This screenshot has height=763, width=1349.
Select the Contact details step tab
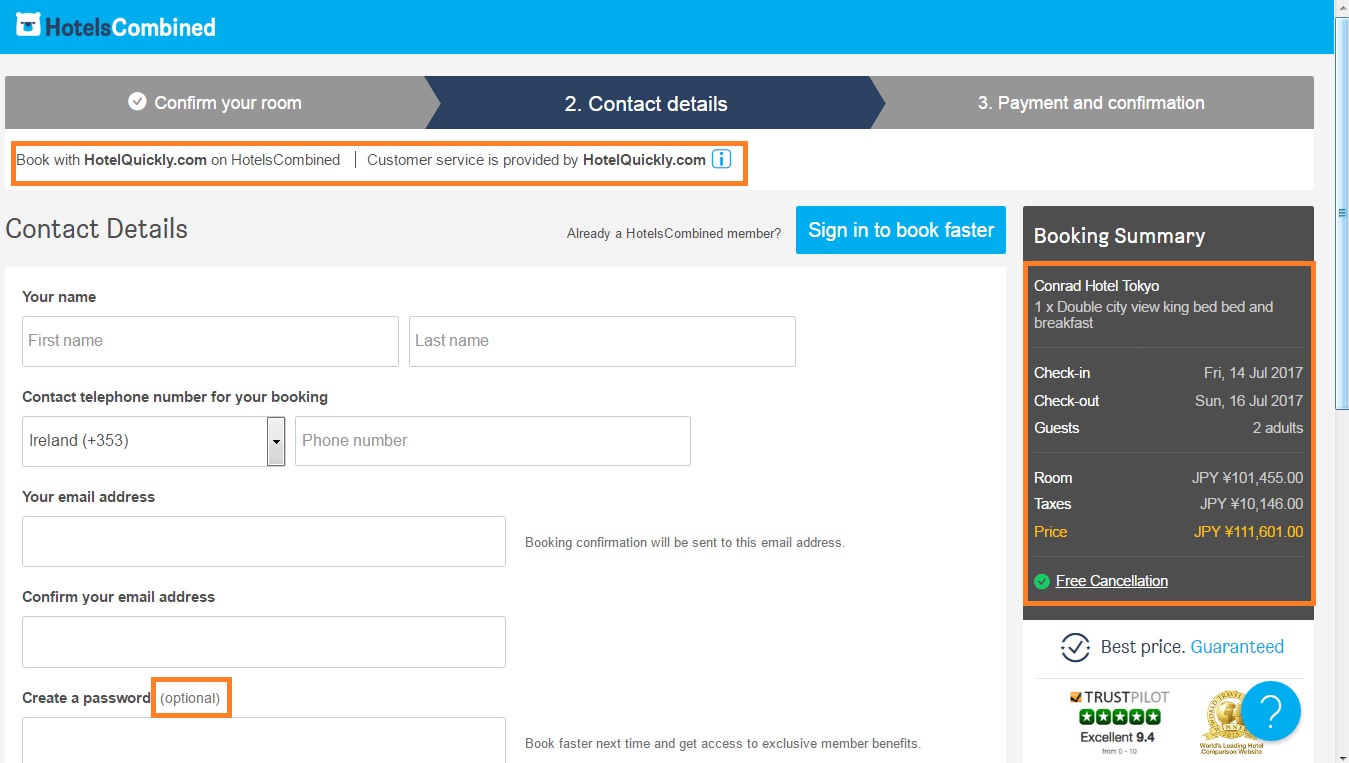click(x=646, y=103)
